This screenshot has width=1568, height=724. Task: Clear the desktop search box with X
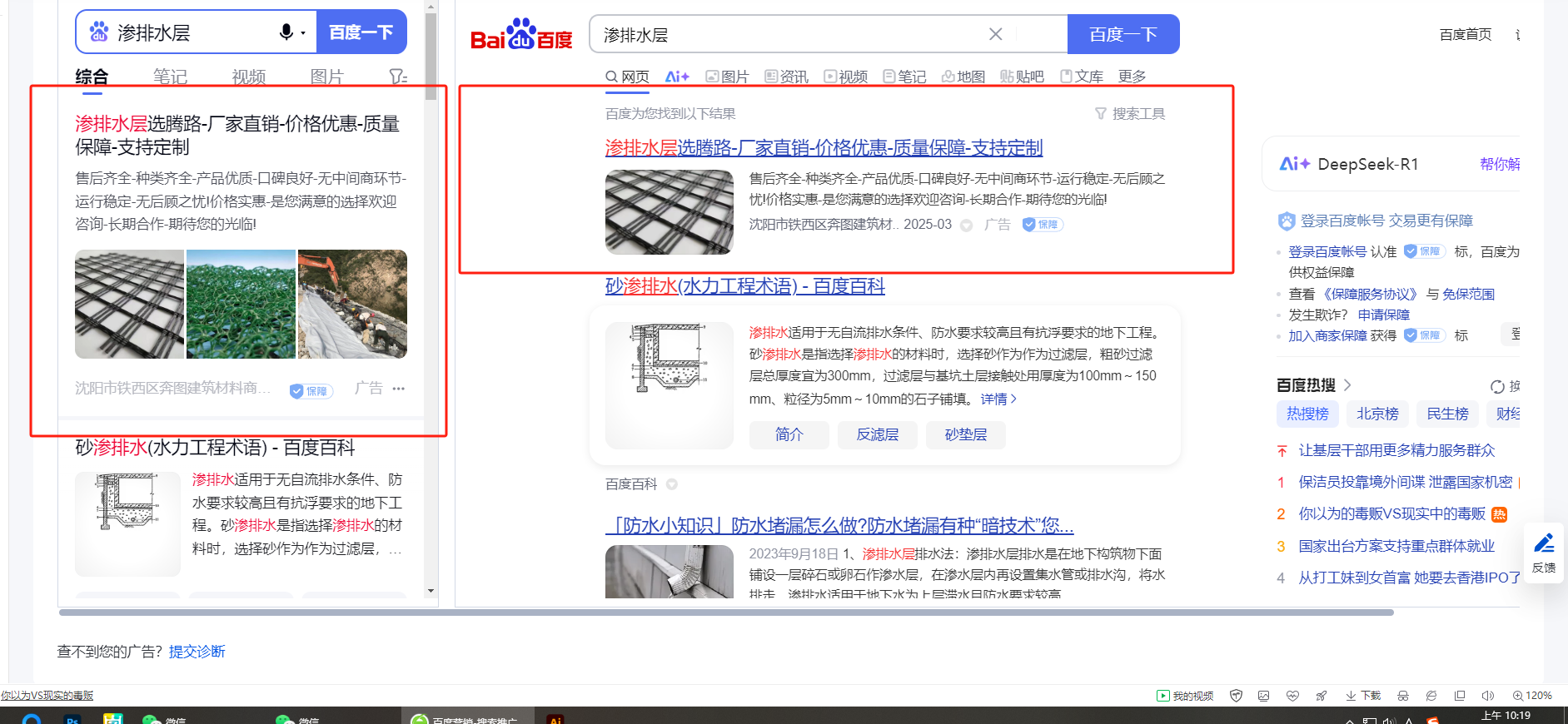[995, 34]
